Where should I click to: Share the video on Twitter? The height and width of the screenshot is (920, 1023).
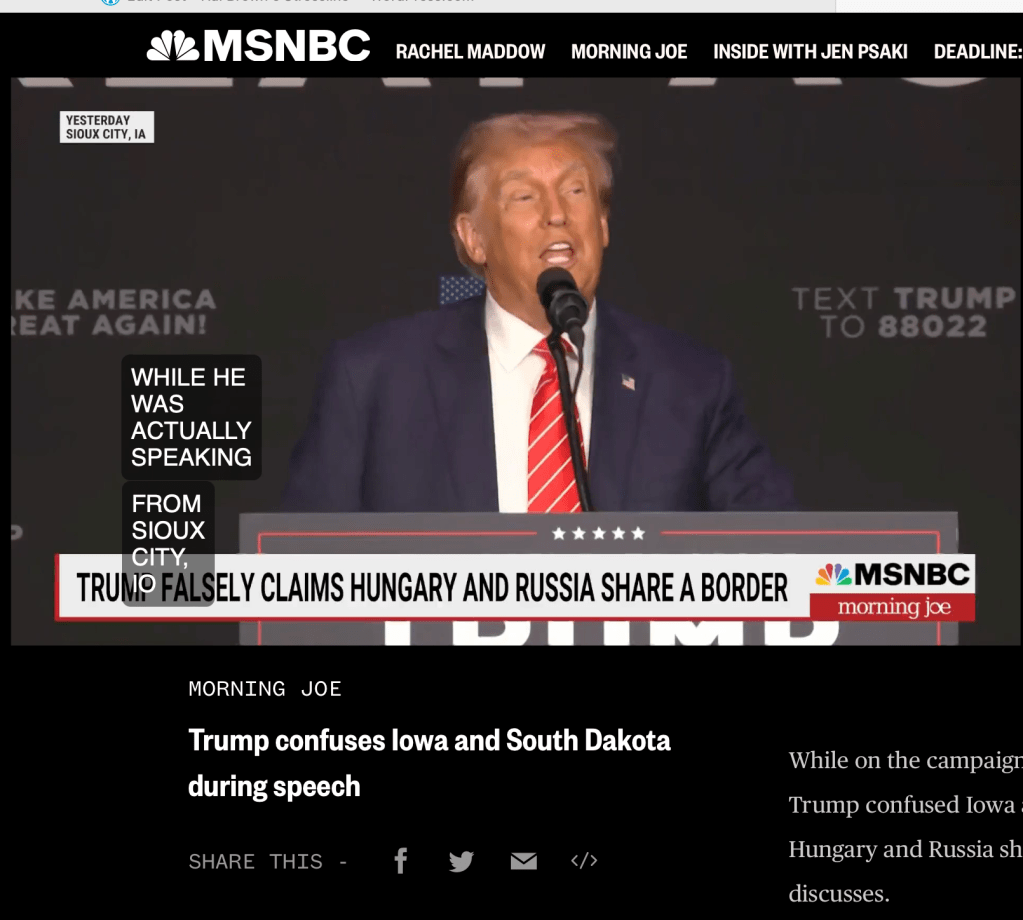(461, 861)
